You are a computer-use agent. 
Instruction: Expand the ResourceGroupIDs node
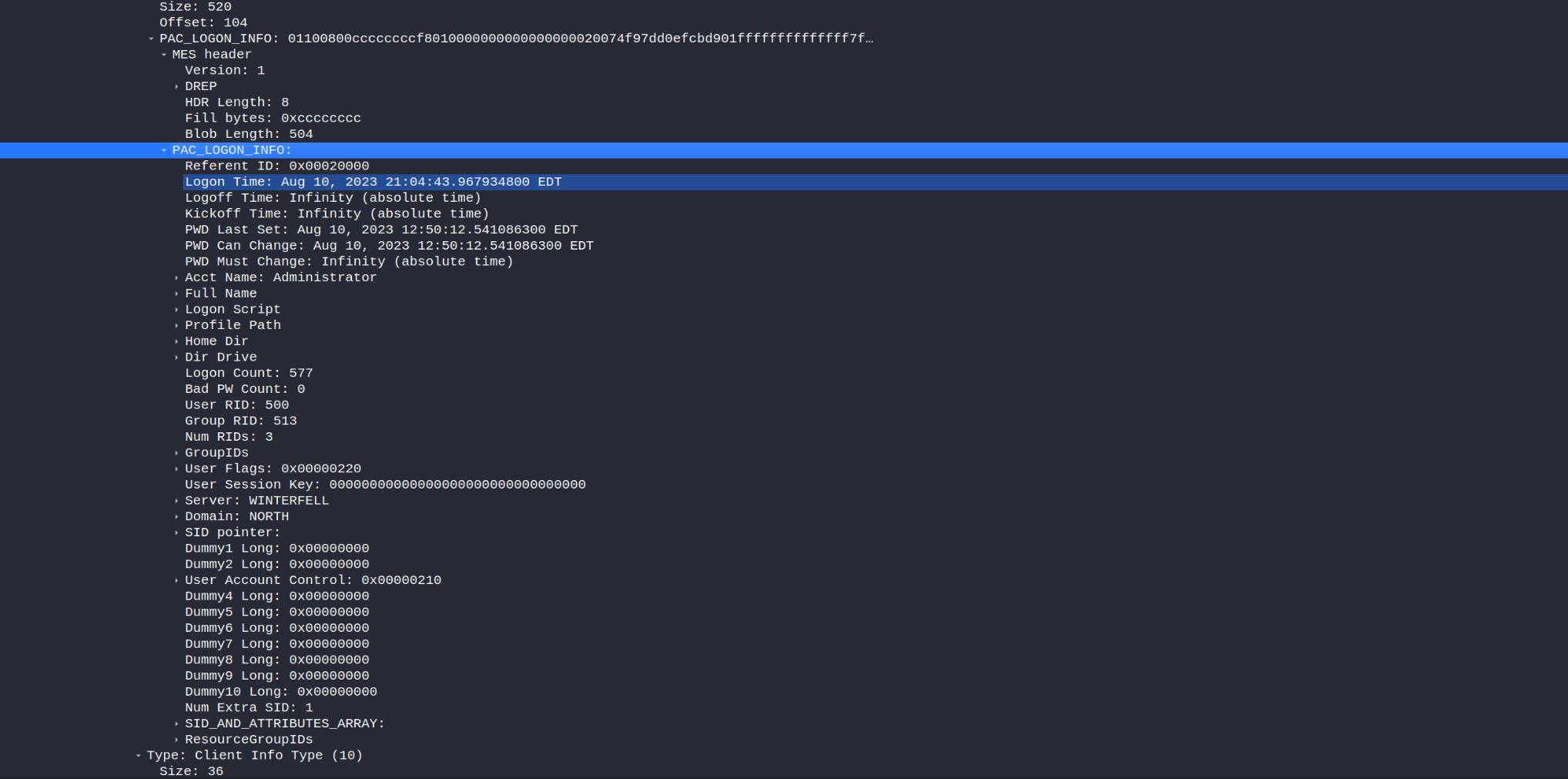[x=176, y=740]
